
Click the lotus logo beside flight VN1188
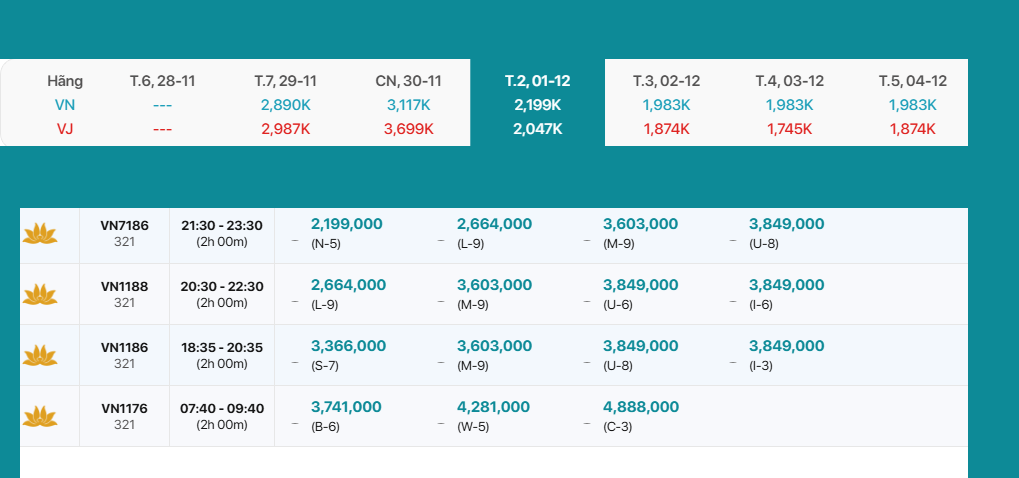[40, 295]
